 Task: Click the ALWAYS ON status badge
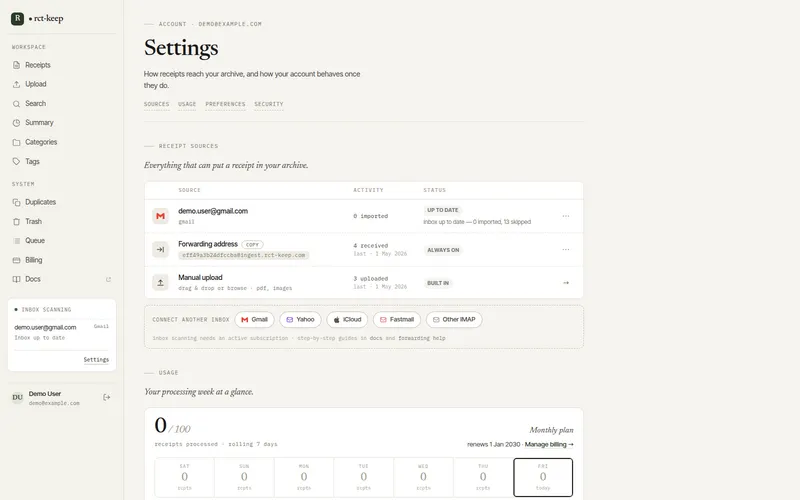443,250
